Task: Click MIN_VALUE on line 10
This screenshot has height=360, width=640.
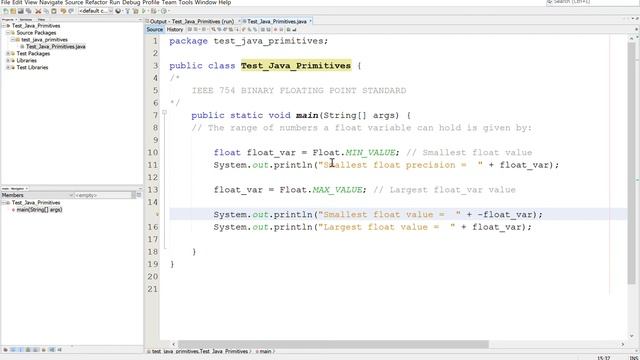Action: (370, 152)
